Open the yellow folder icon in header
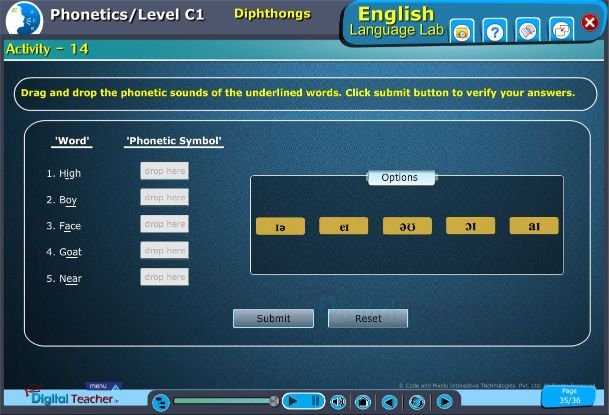Viewport: 609px width, 415px height. 462,32
